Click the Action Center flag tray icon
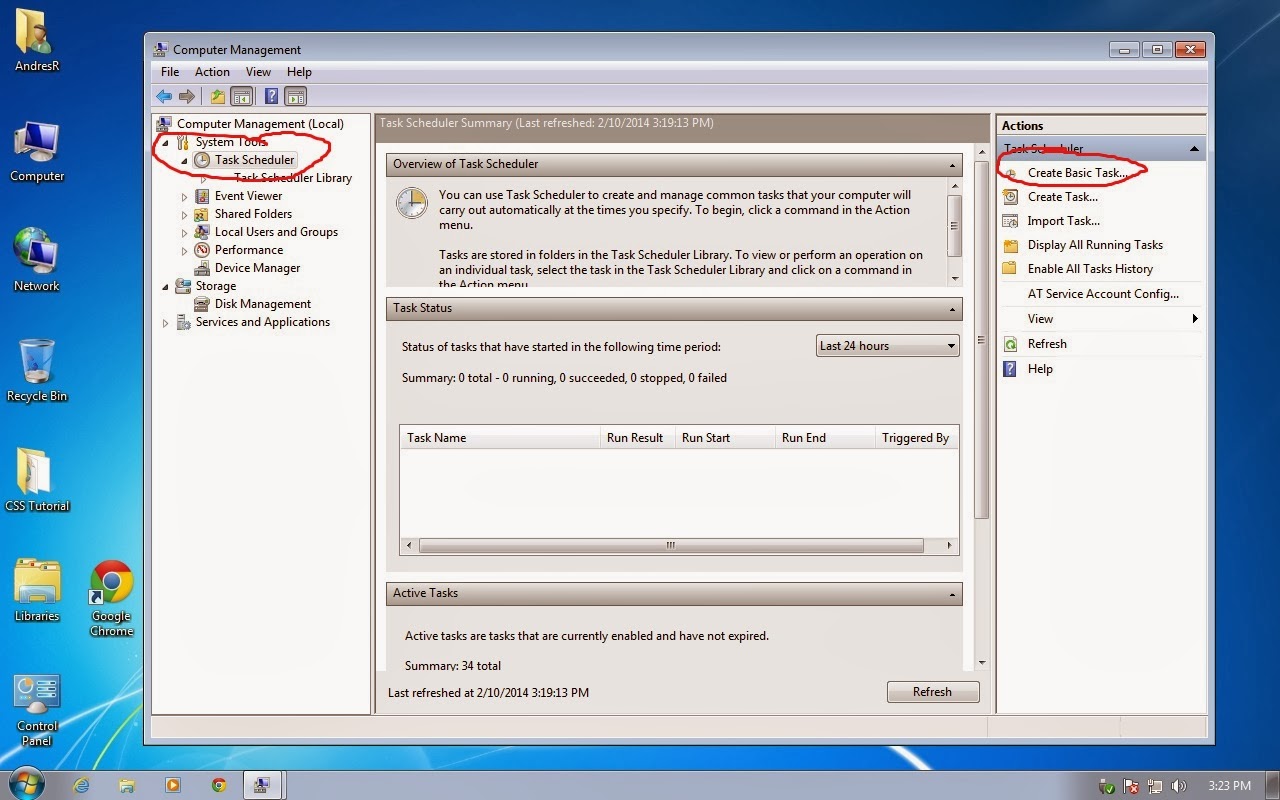This screenshot has height=800, width=1280. pyautogui.click(x=1131, y=786)
